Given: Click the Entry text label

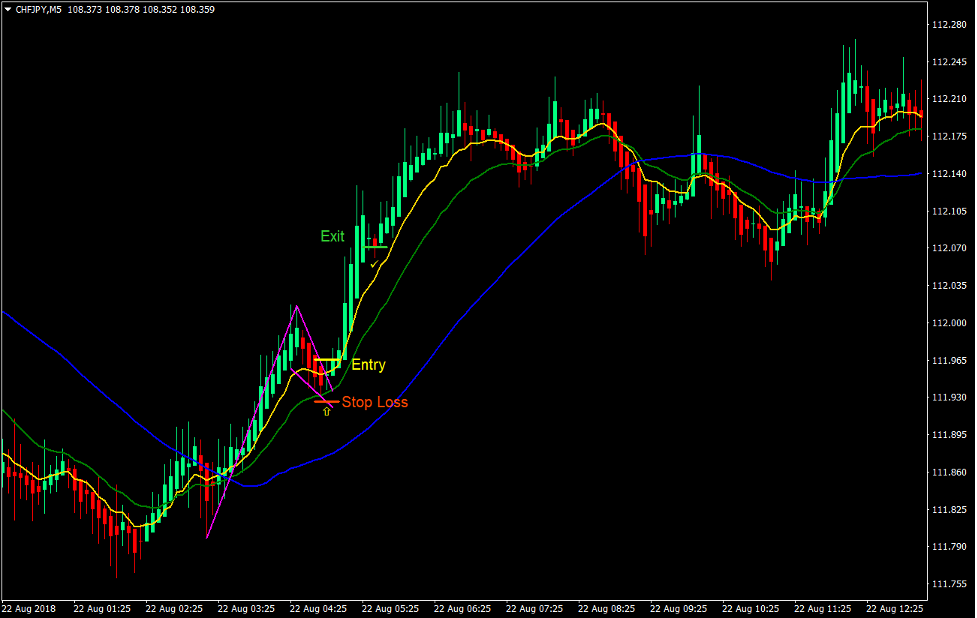Looking at the screenshot, I should pos(370,364).
